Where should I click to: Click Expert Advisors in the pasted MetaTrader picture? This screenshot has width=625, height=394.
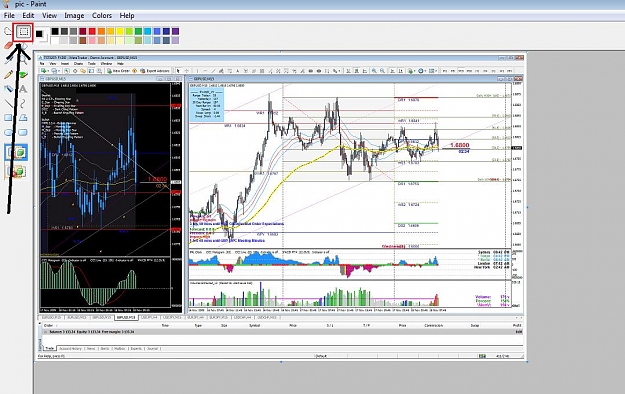[x=155, y=71]
